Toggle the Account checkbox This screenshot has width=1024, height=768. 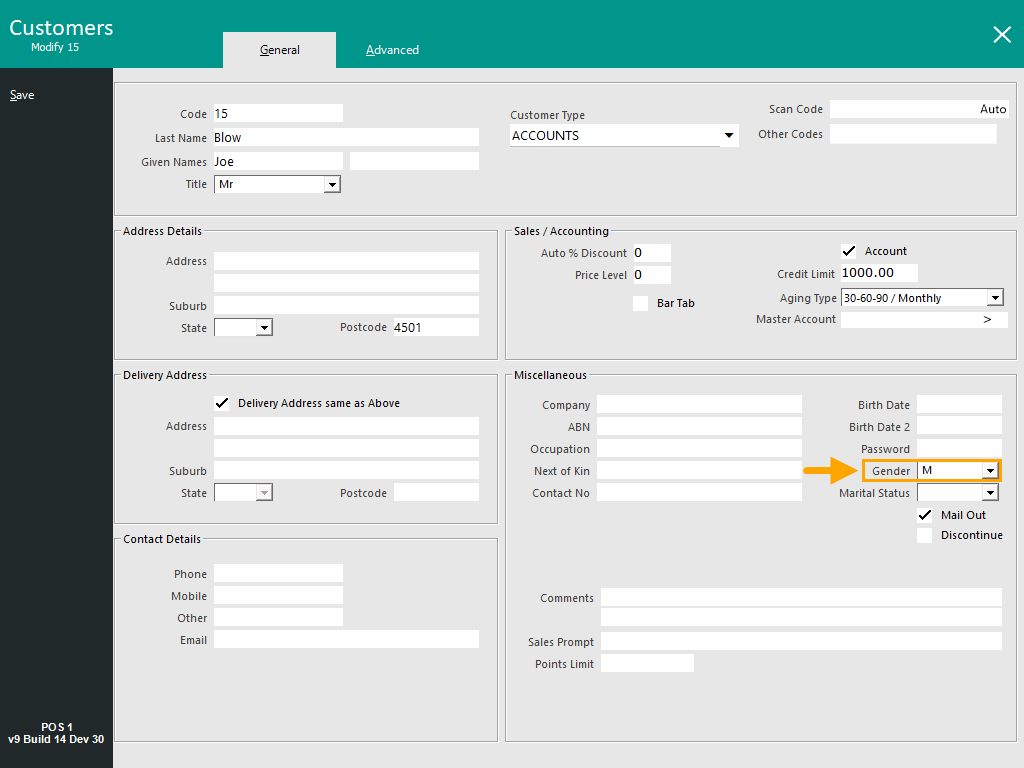click(849, 251)
